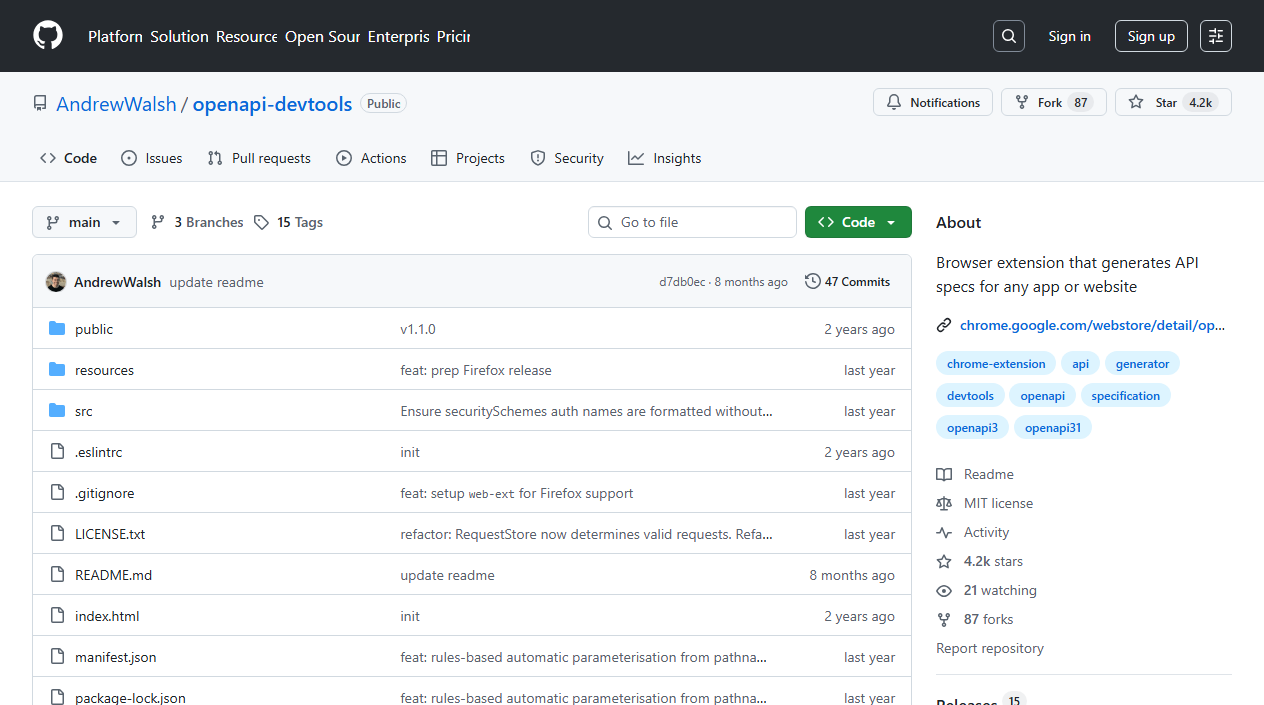Click the Activity pulse icon in the sidebar

coord(944,532)
